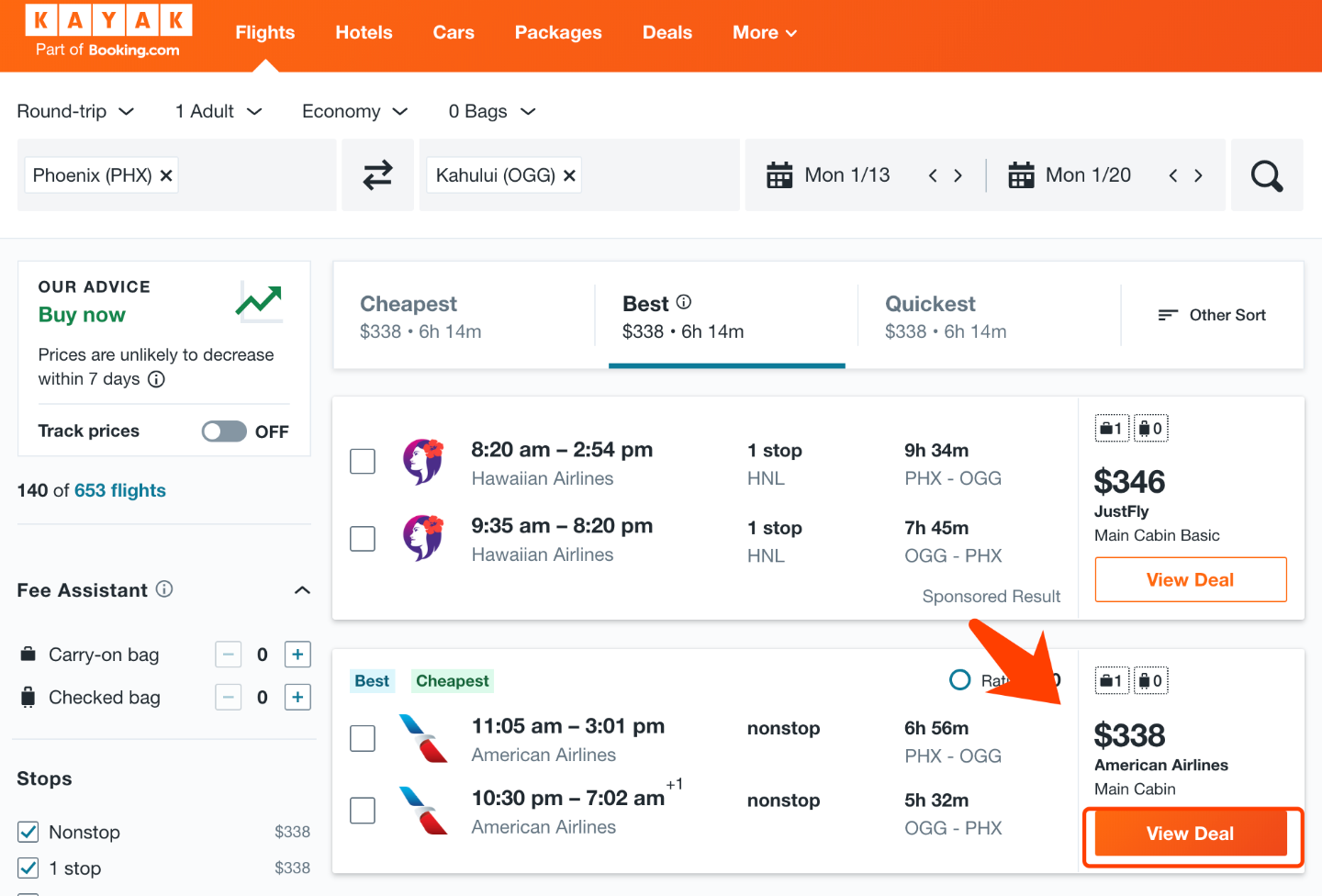Open price advice info icon
1322x896 pixels.
[x=157, y=379]
